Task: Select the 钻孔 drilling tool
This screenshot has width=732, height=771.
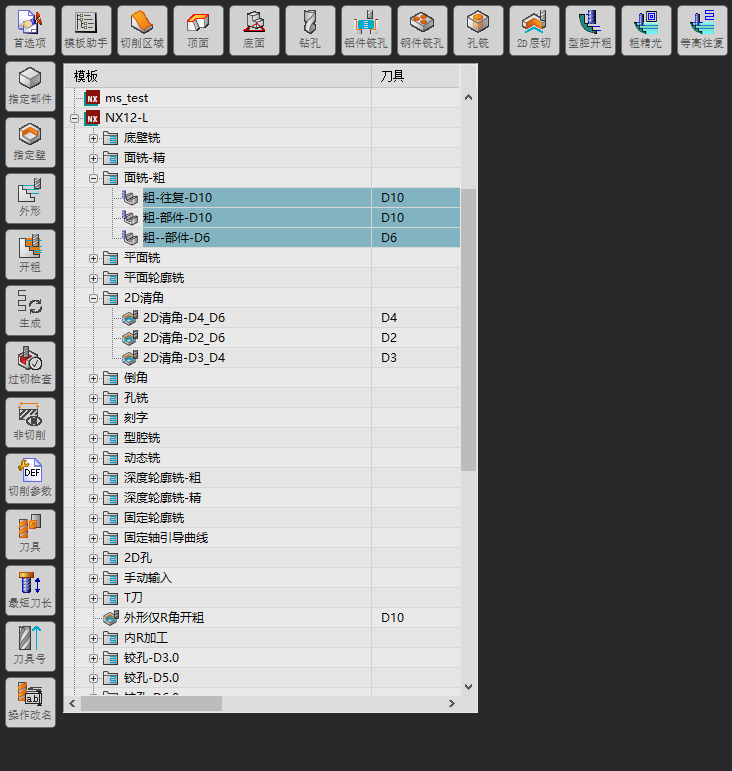Action: tap(310, 30)
